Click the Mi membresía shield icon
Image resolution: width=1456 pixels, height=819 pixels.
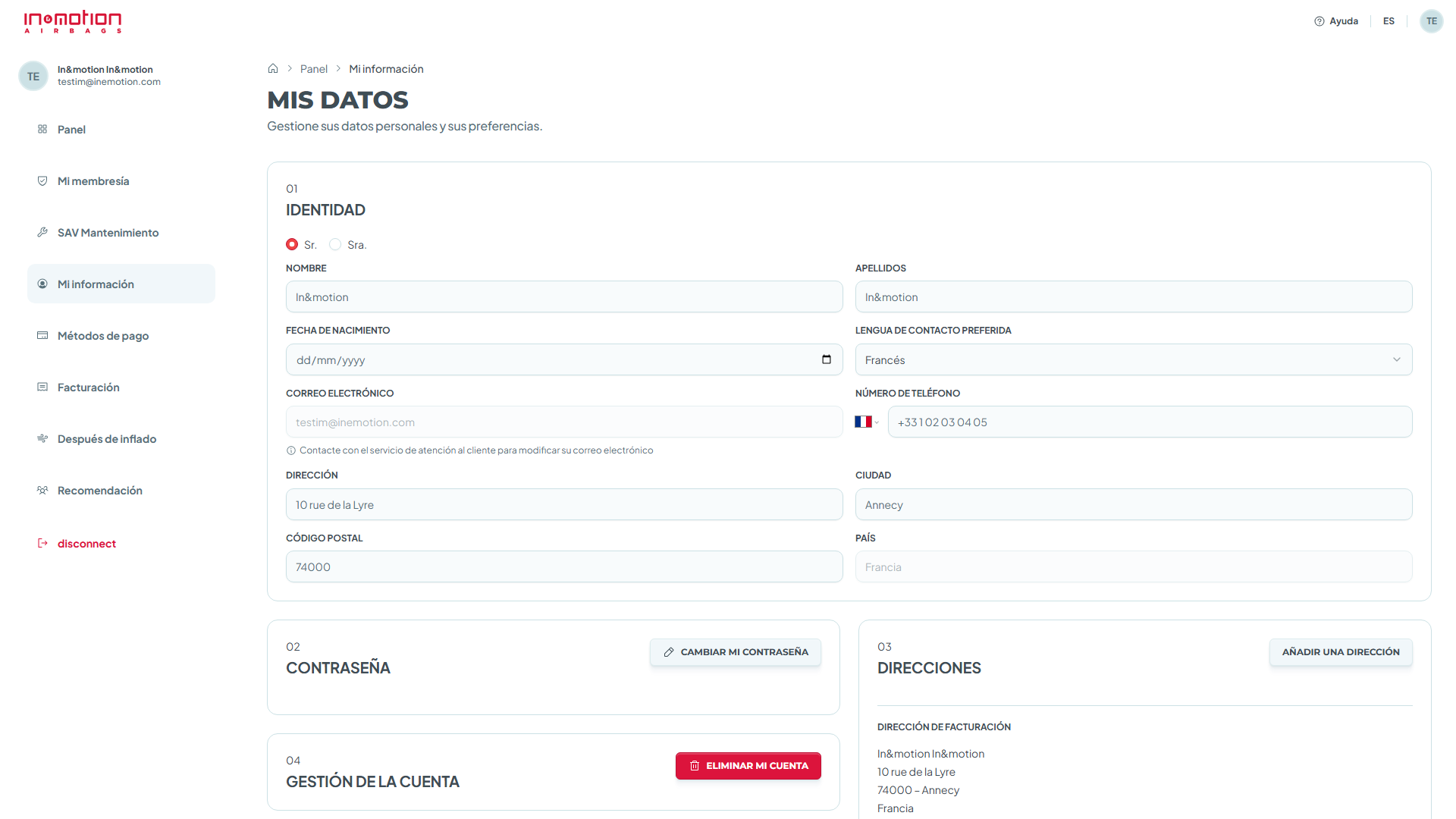pyautogui.click(x=42, y=180)
